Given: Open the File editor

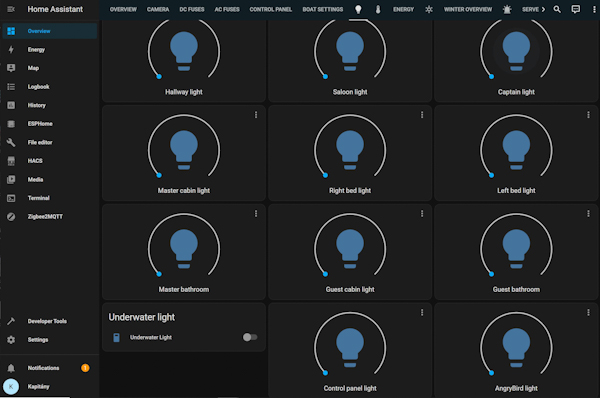Looking at the screenshot, I should pyautogui.click(x=50, y=142).
